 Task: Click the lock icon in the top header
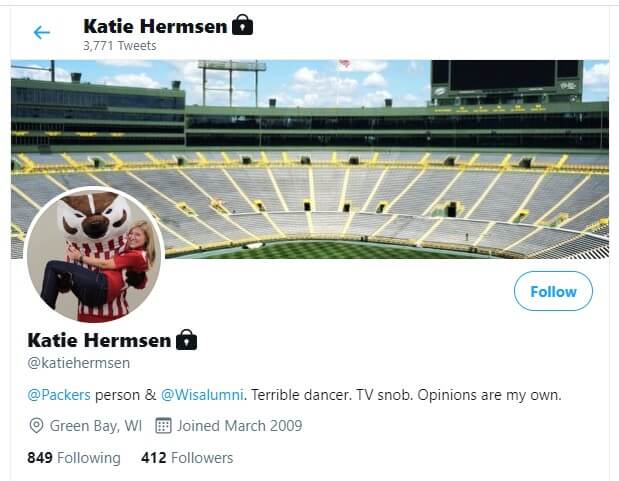242,25
